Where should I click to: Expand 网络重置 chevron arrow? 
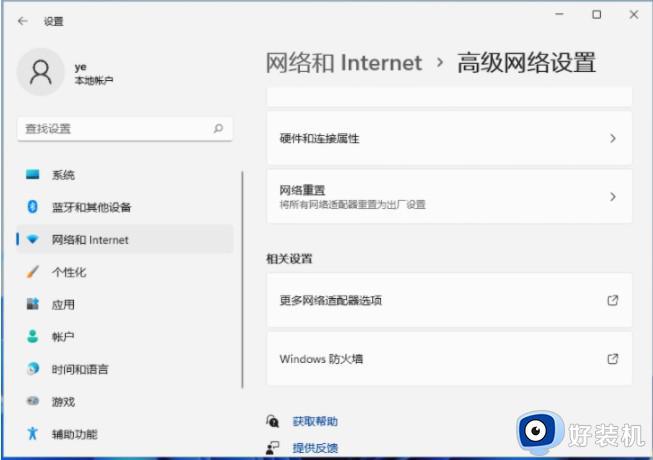613,196
